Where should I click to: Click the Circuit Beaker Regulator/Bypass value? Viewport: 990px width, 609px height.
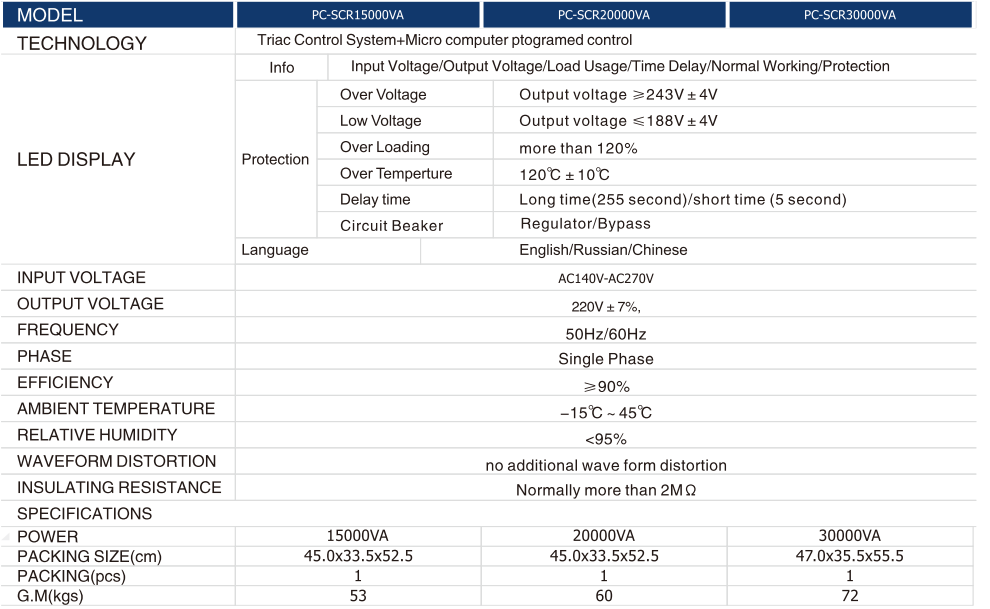pos(585,224)
